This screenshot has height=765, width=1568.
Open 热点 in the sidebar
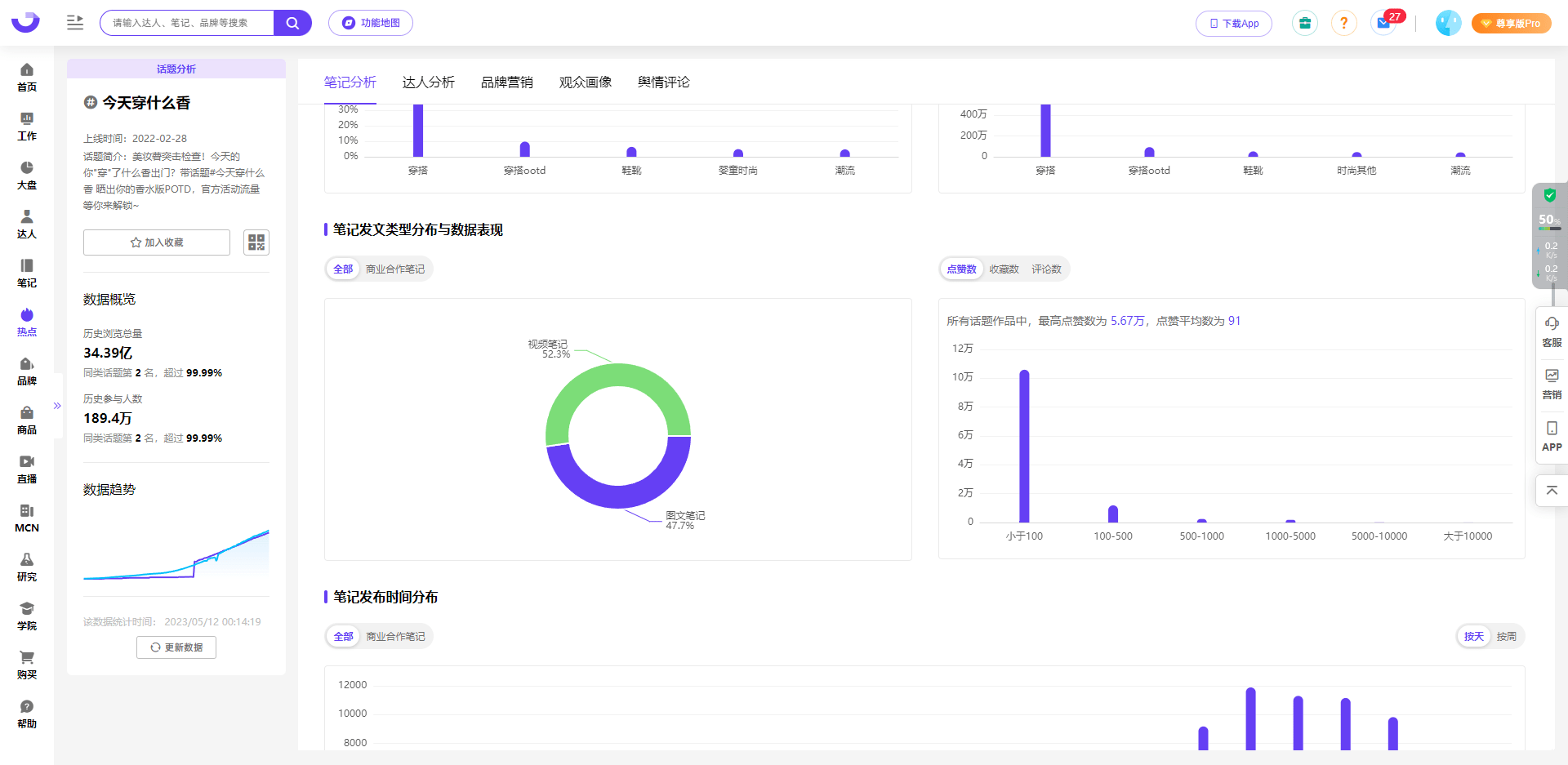point(27,322)
